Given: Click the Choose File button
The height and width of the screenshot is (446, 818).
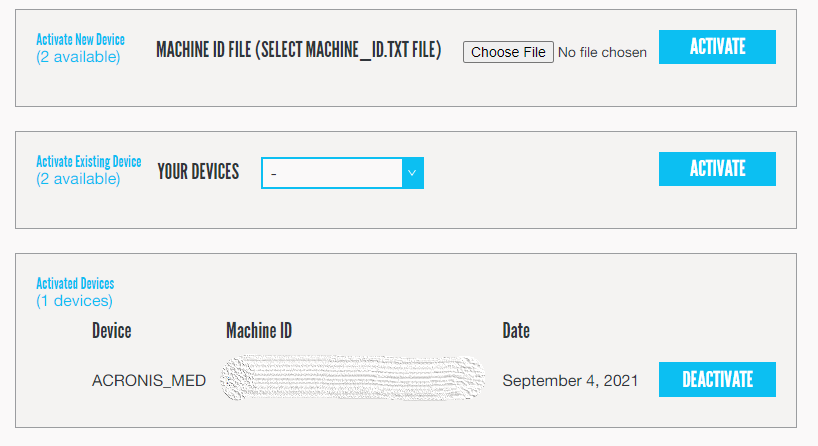Looking at the screenshot, I should [x=508, y=52].
